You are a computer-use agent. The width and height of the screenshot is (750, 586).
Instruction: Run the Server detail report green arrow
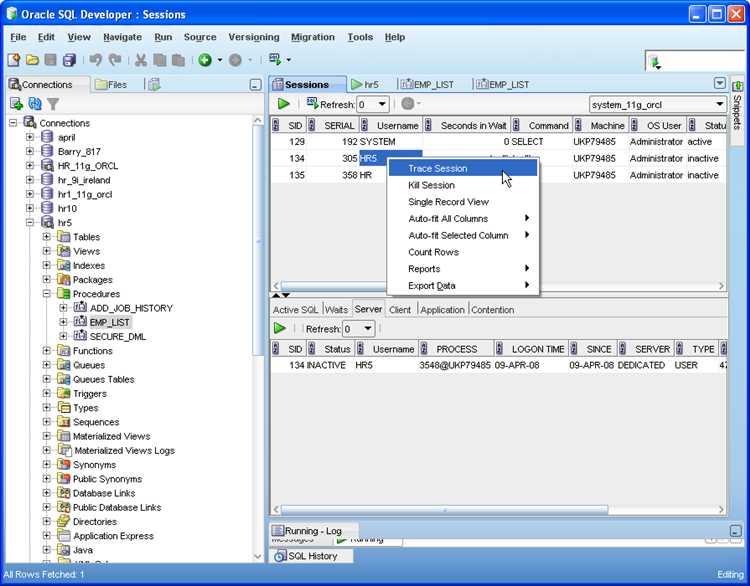[x=280, y=328]
